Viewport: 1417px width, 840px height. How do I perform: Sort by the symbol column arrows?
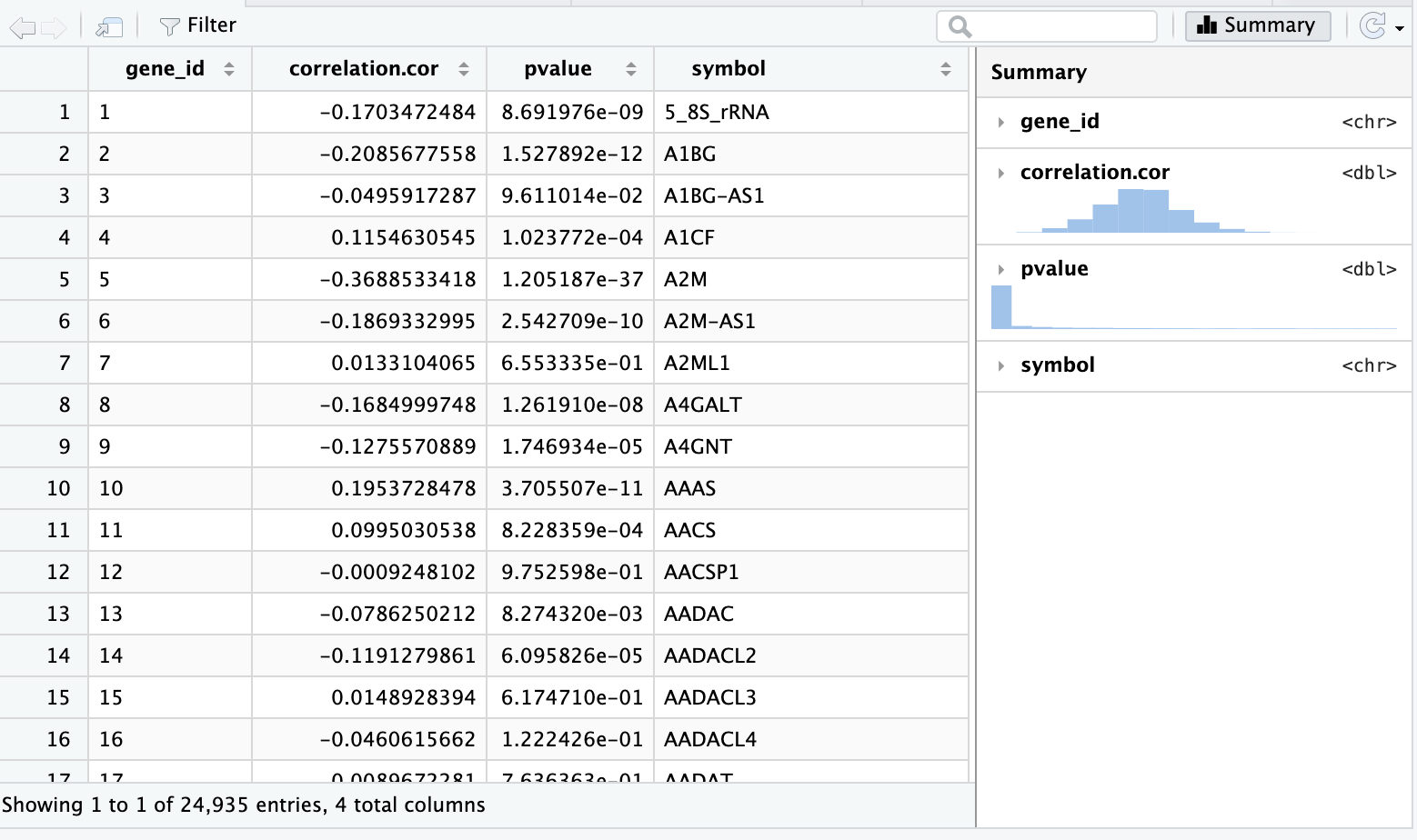(946, 69)
